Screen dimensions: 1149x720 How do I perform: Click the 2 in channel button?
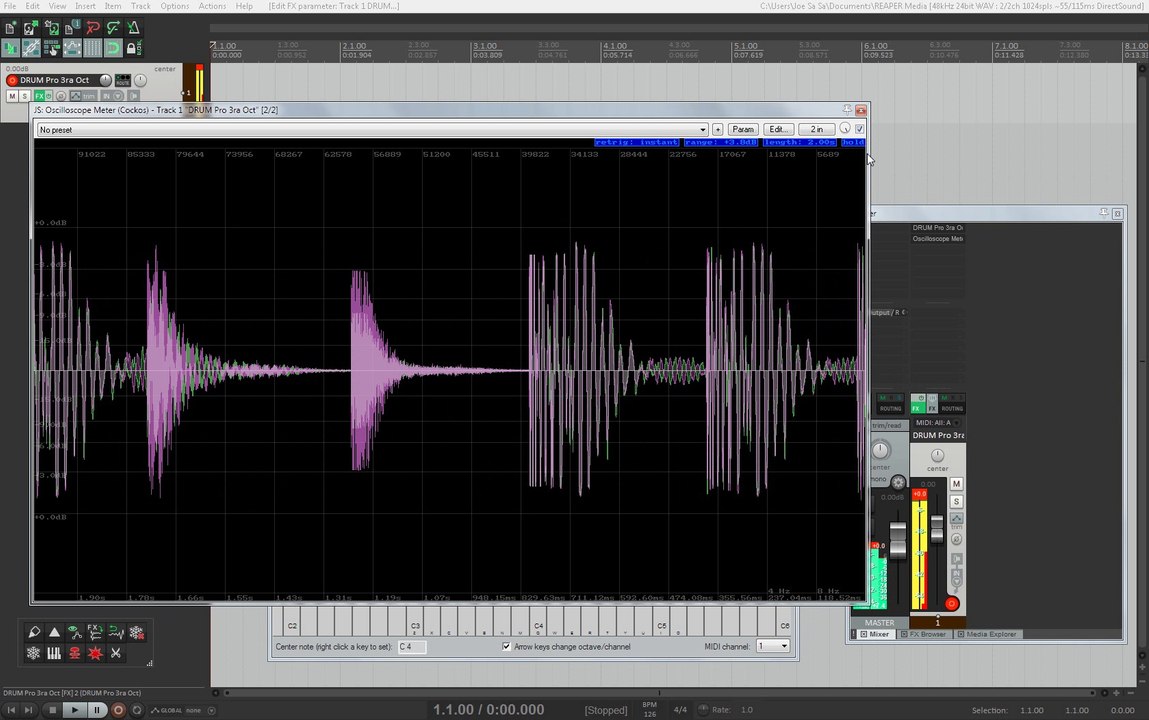[x=816, y=129]
